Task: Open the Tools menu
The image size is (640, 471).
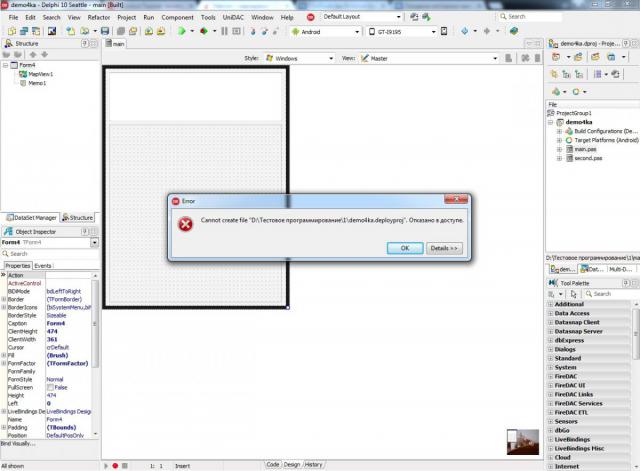Action: tap(208, 18)
